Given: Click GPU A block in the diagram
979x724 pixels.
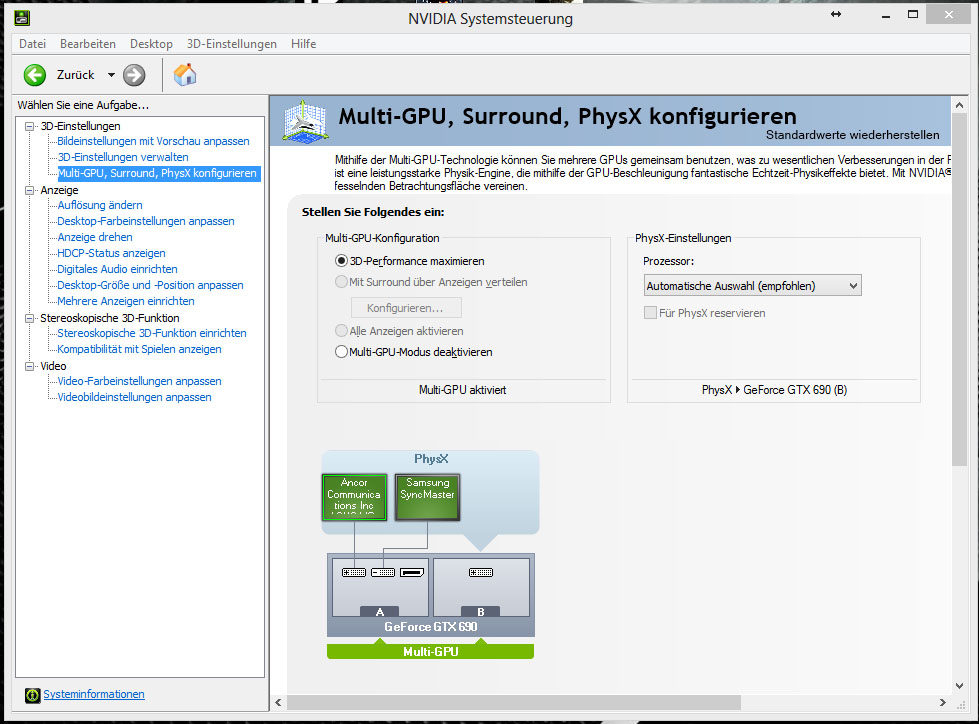Looking at the screenshot, I should [380, 587].
